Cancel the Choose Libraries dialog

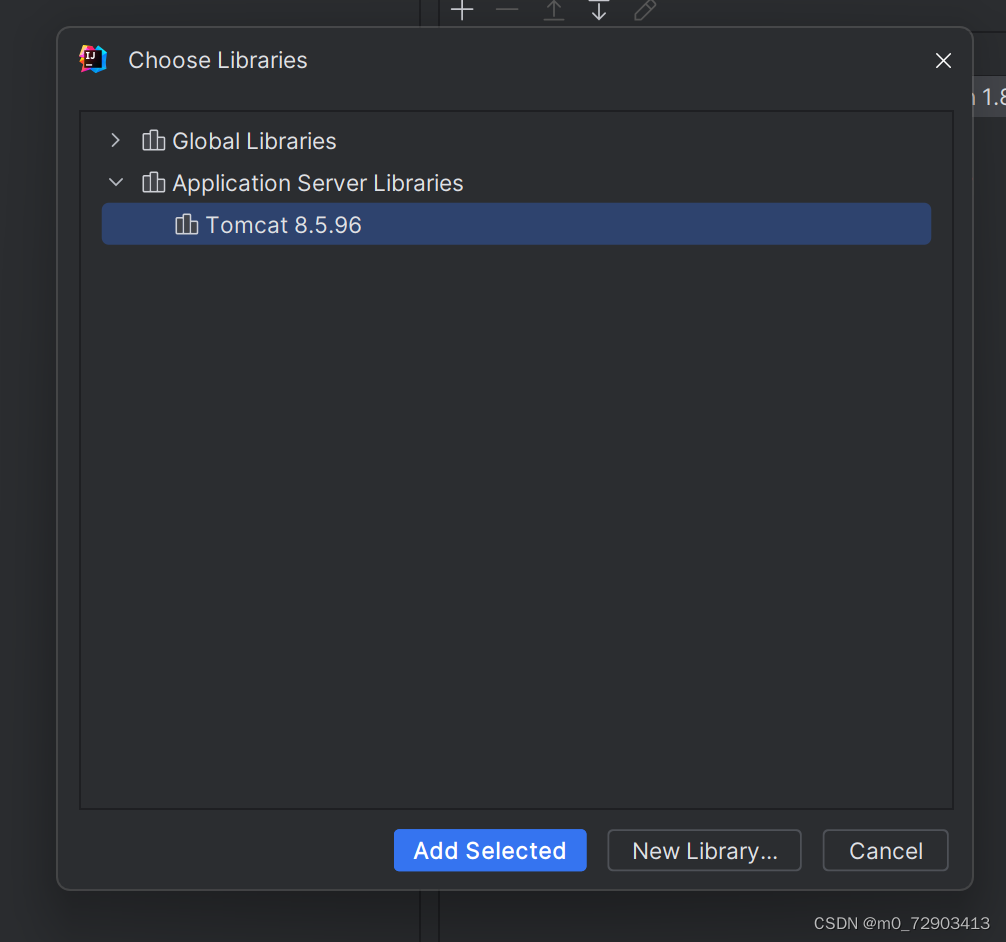[x=885, y=850]
